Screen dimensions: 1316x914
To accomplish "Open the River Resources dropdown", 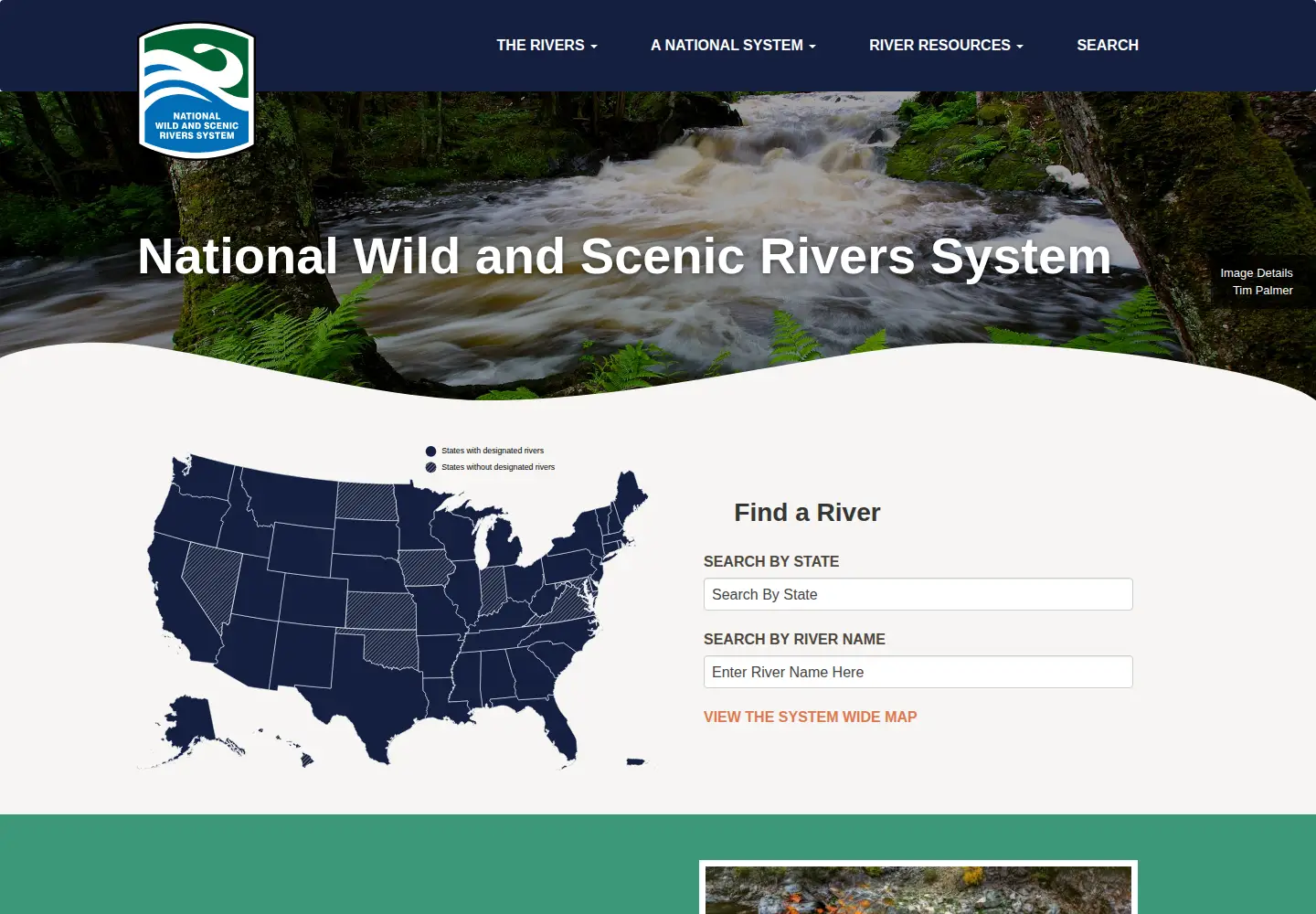I will pyautogui.click(x=946, y=45).
